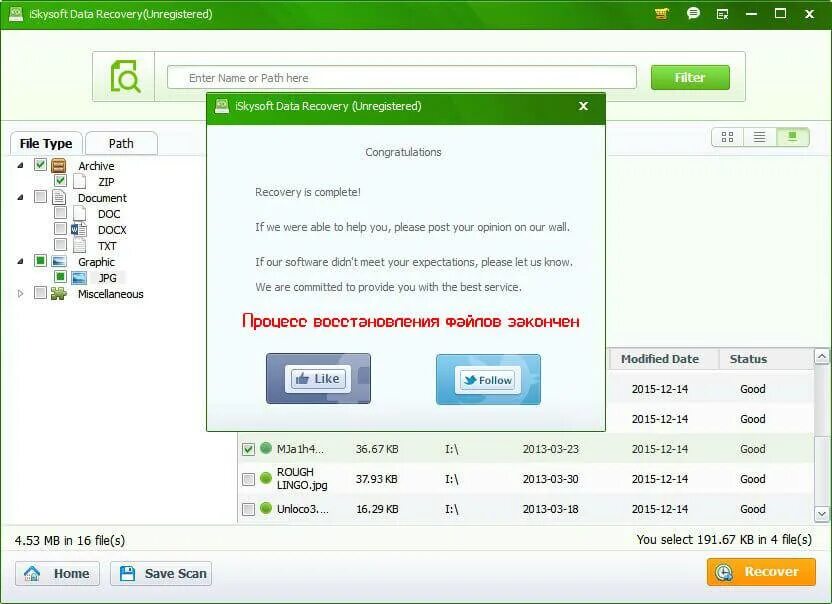The image size is (832, 604).
Task: Click the Document page icon
Action: 58,197
